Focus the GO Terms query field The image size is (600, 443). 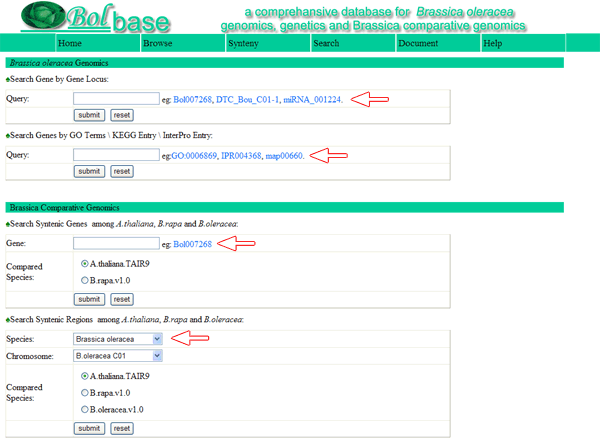pos(116,155)
